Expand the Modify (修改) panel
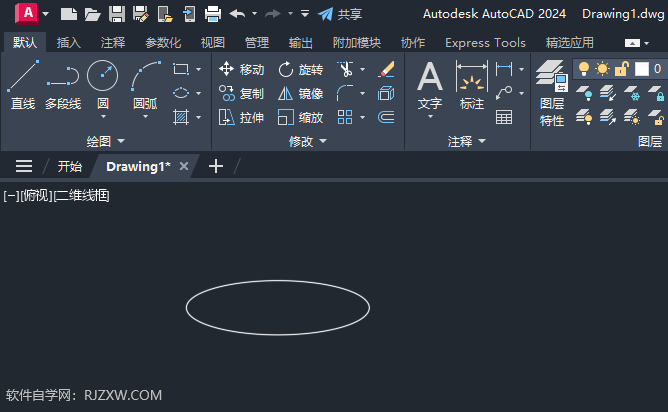 [x=308, y=141]
